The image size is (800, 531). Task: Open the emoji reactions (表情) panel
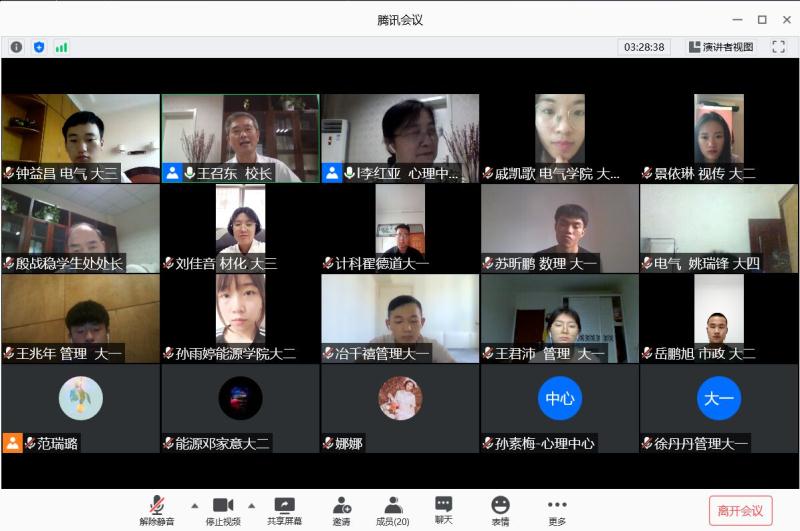pos(500,510)
